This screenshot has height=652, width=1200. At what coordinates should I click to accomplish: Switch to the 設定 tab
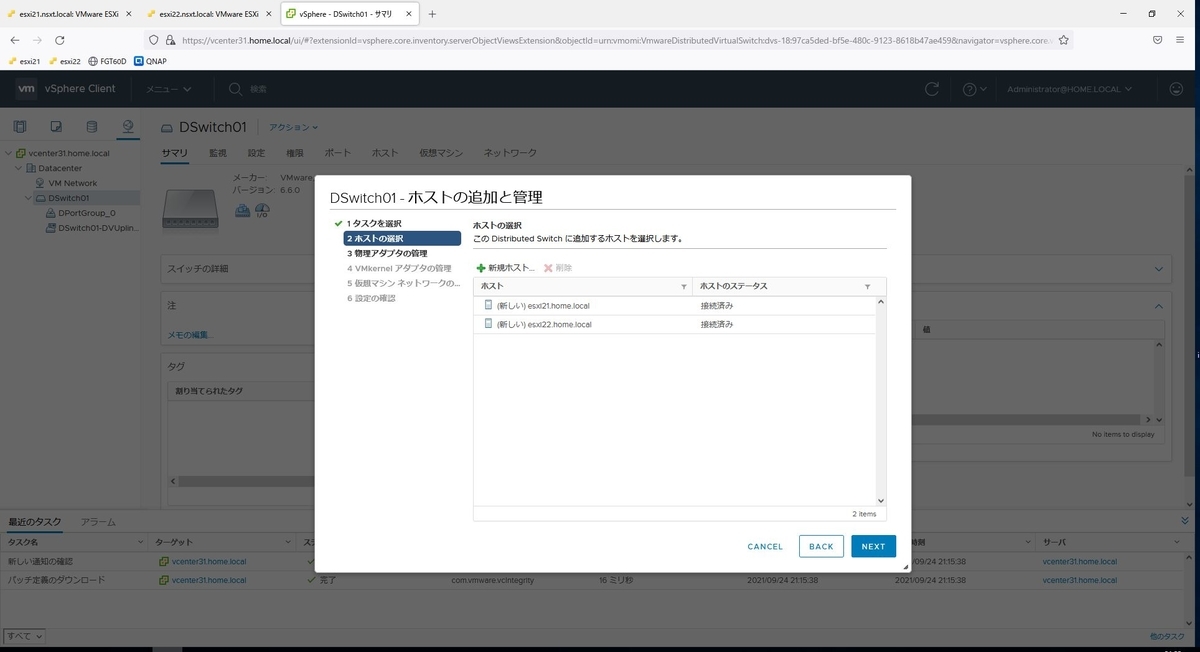point(256,153)
